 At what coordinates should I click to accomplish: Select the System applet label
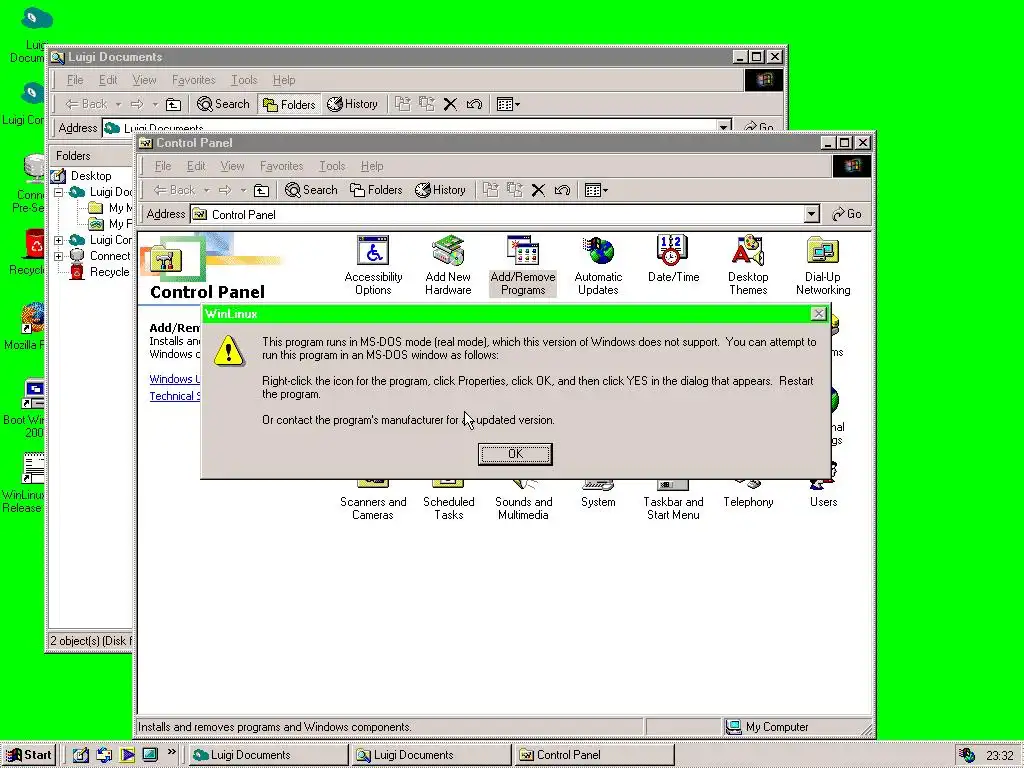click(x=598, y=502)
